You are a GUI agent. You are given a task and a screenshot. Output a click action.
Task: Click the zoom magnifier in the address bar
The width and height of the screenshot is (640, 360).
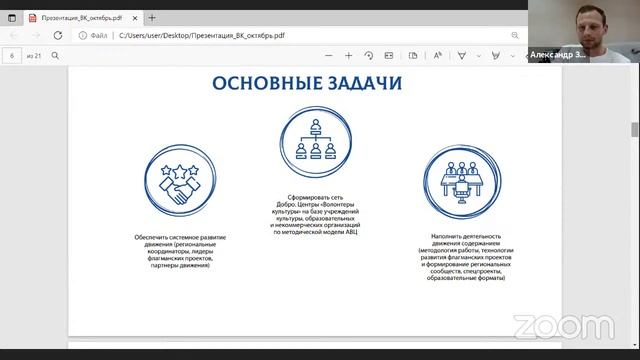coord(515,36)
